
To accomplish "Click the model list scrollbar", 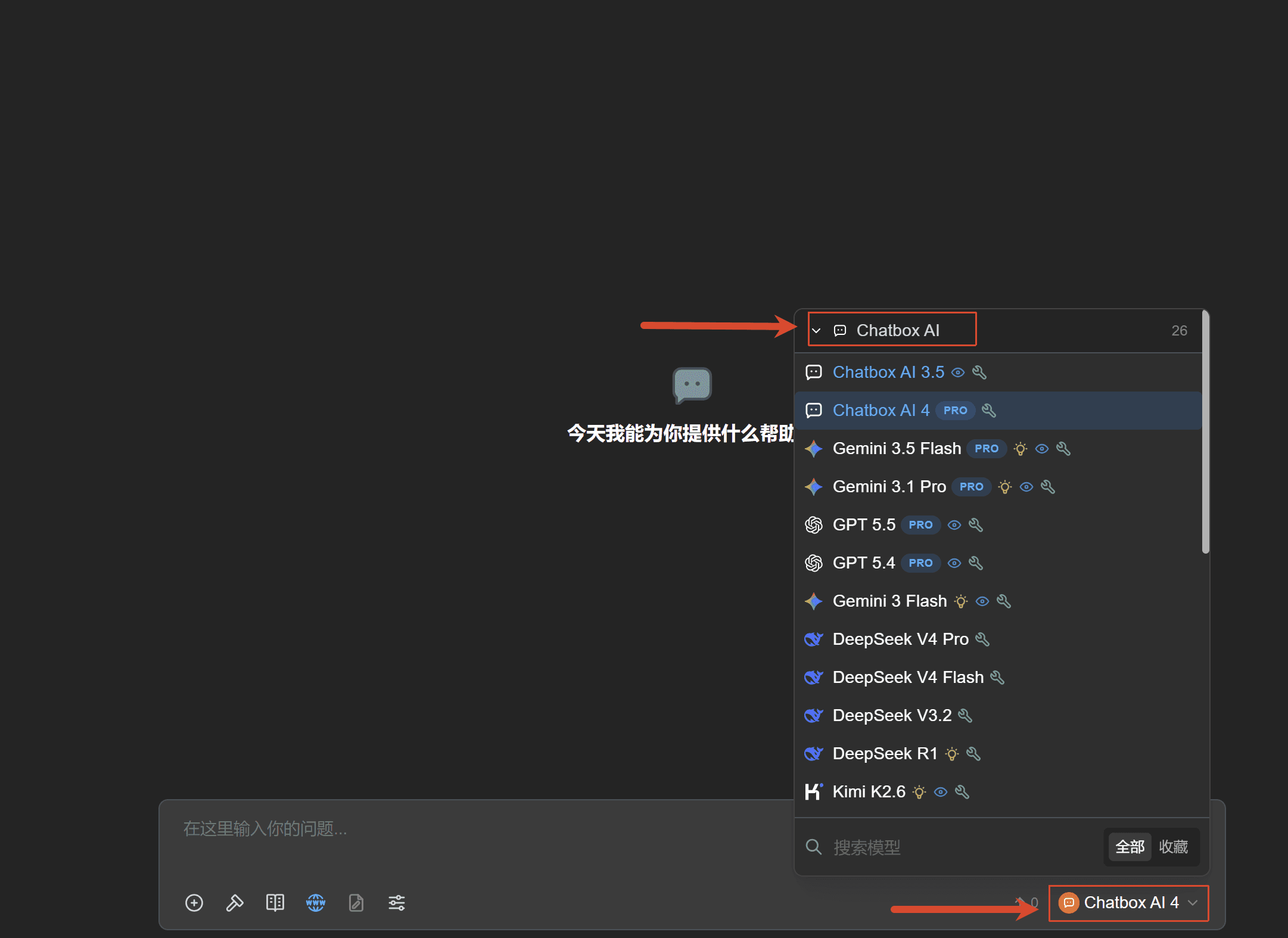I will click(x=1205, y=432).
